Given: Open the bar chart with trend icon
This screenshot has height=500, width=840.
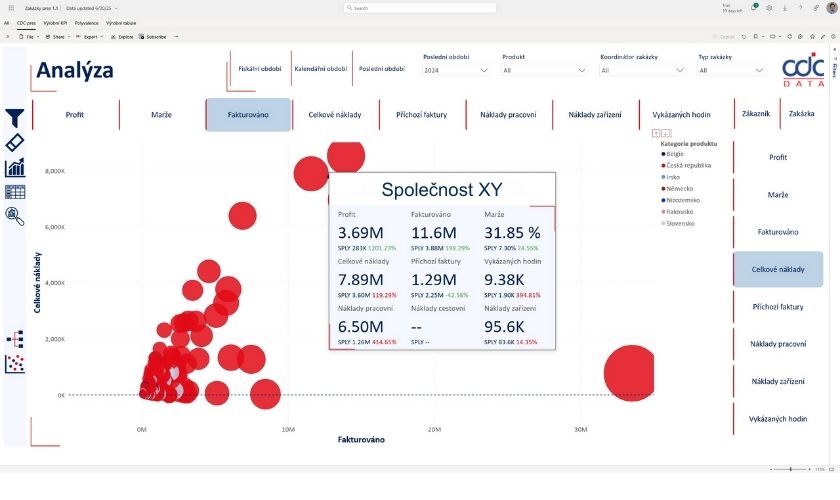Looking at the screenshot, I should tap(15, 167).
